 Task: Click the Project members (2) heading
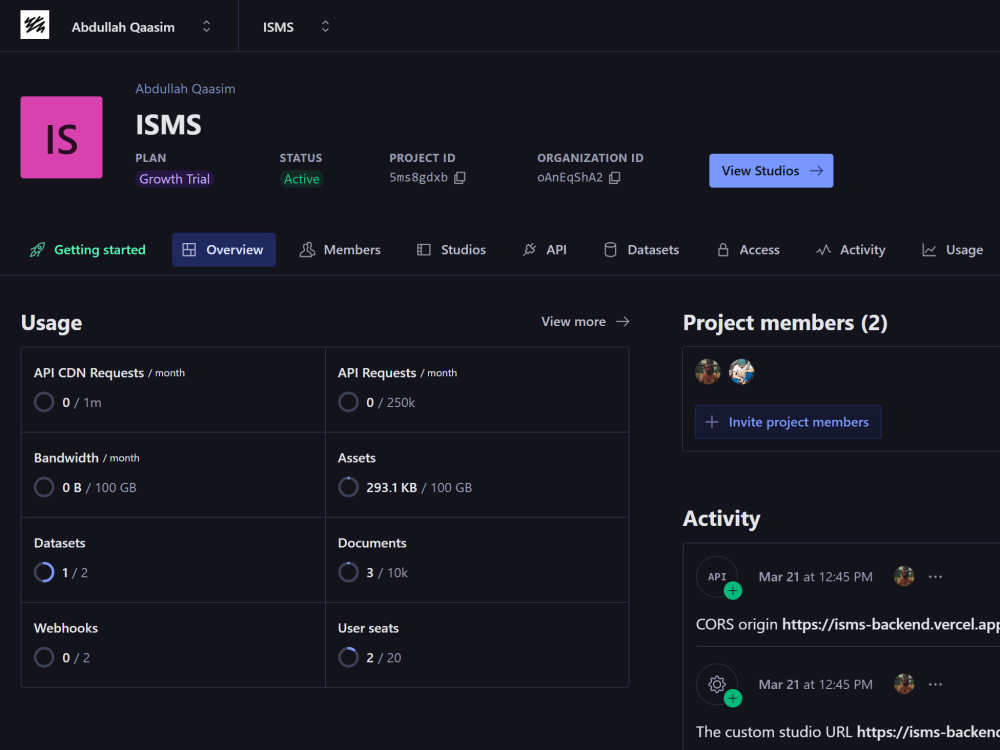(785, 323)
